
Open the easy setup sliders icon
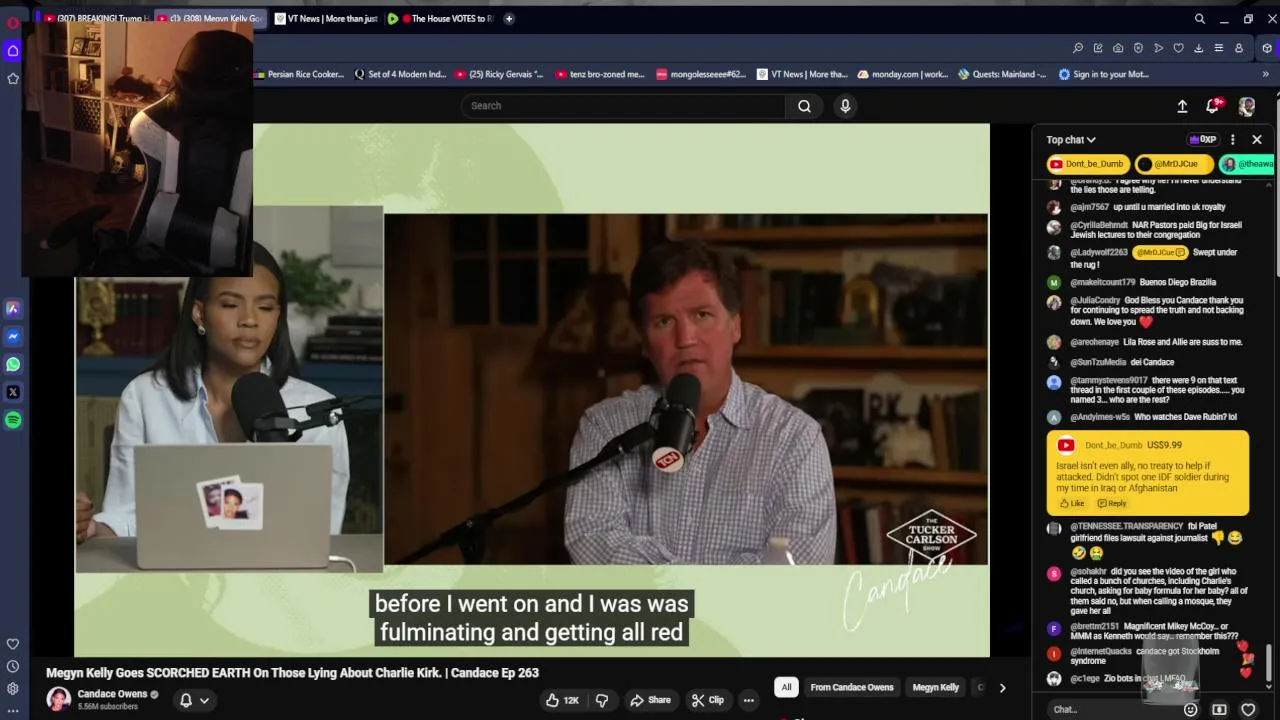[x=1218, y=48]
